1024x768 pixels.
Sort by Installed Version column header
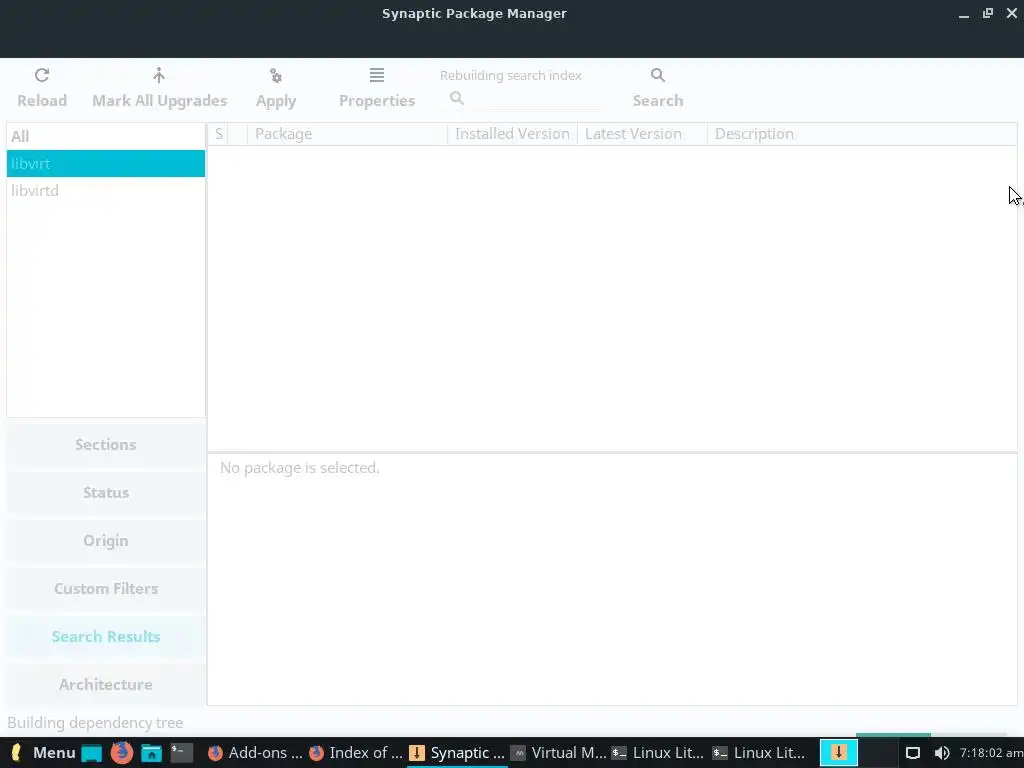pyautogui.click(x=512, y=134)
